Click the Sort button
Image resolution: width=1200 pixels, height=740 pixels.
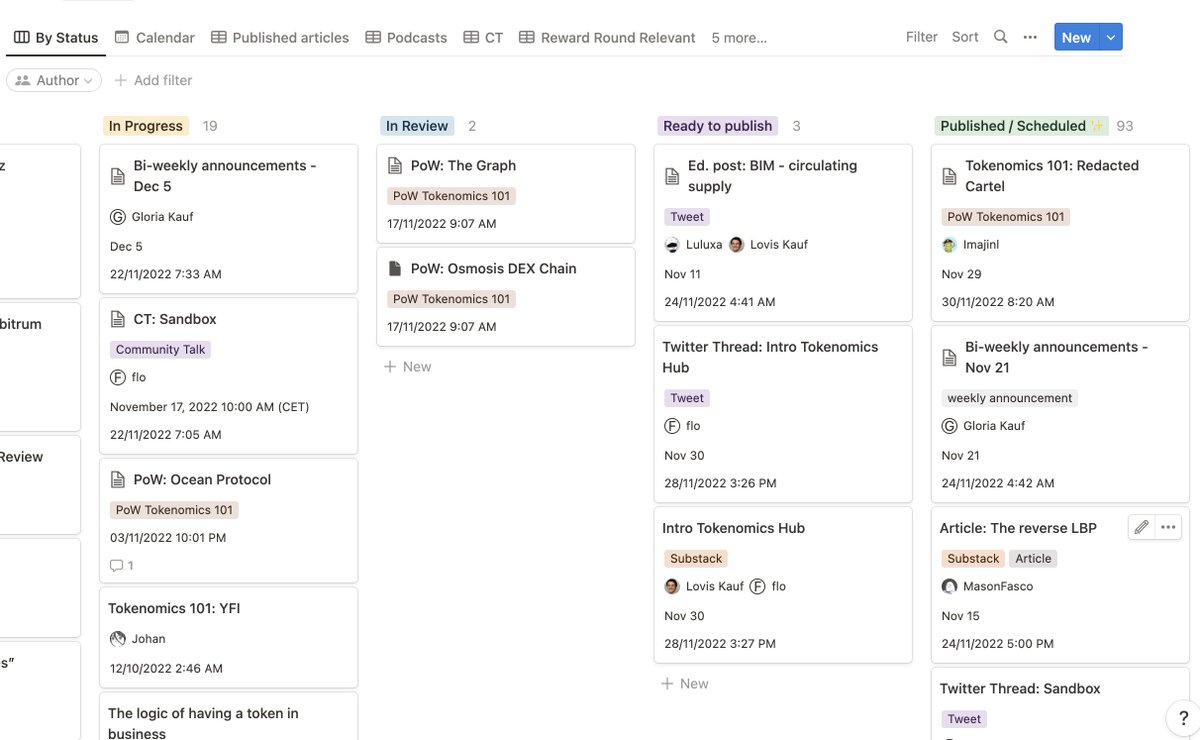click(965, 37)
